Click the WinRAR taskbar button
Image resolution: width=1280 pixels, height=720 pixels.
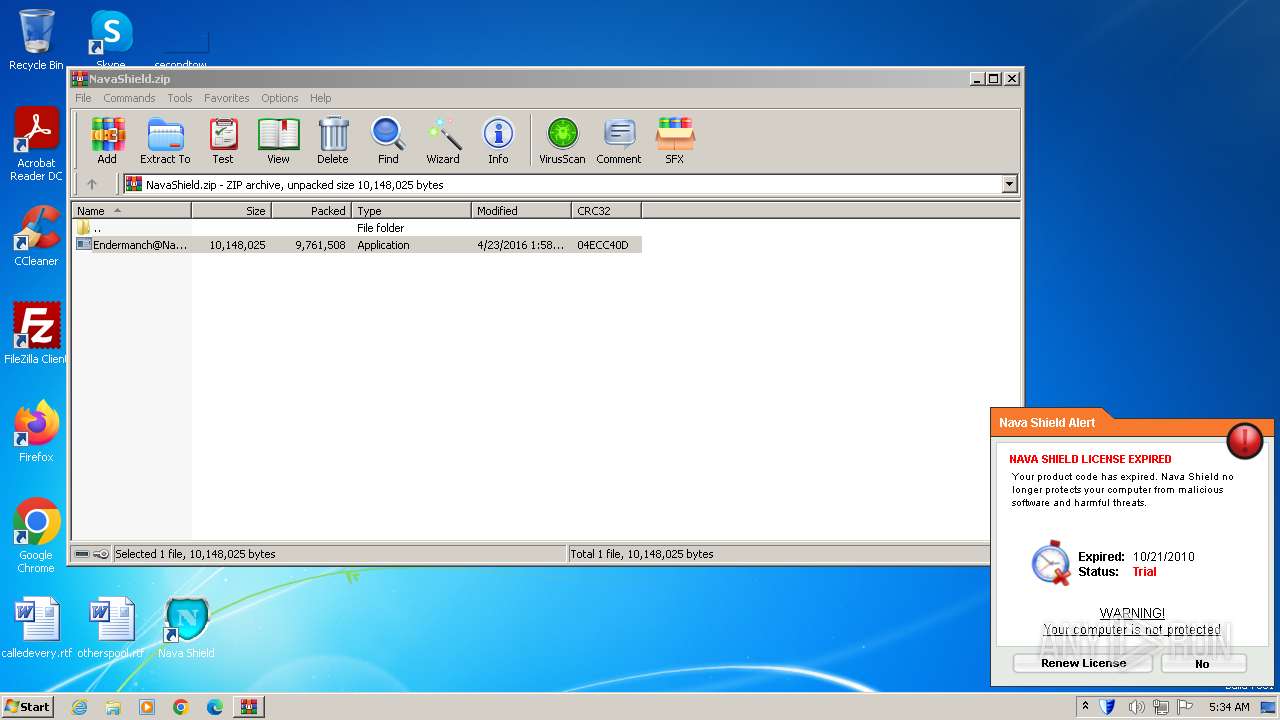coord(248,707)
